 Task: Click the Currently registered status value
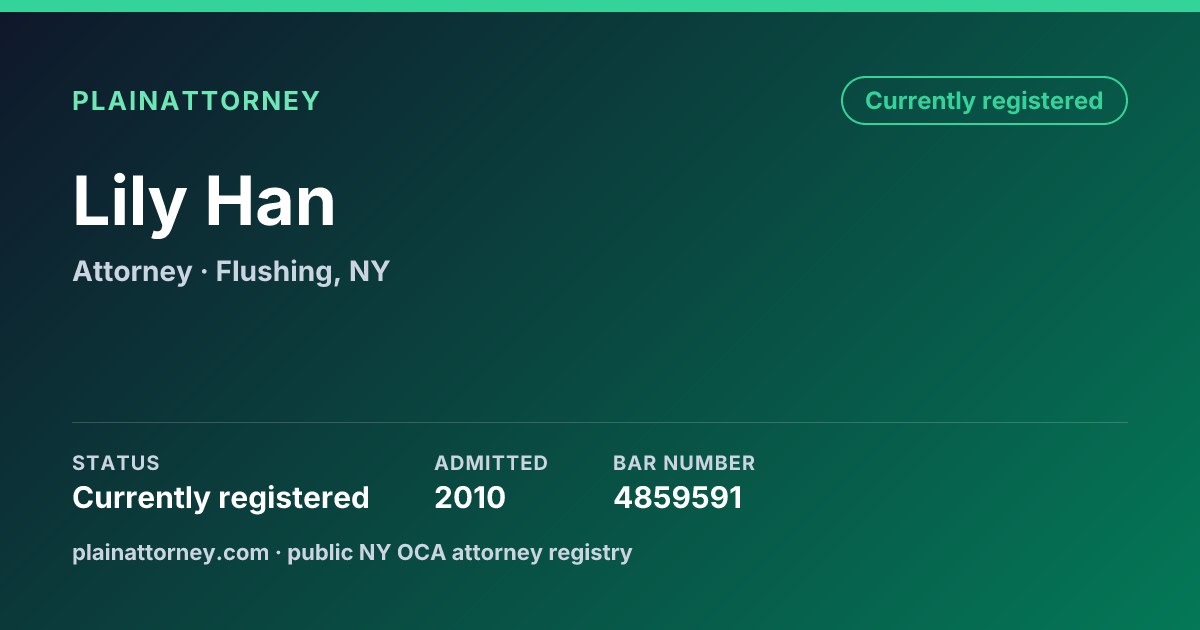[x=221, y=497]
